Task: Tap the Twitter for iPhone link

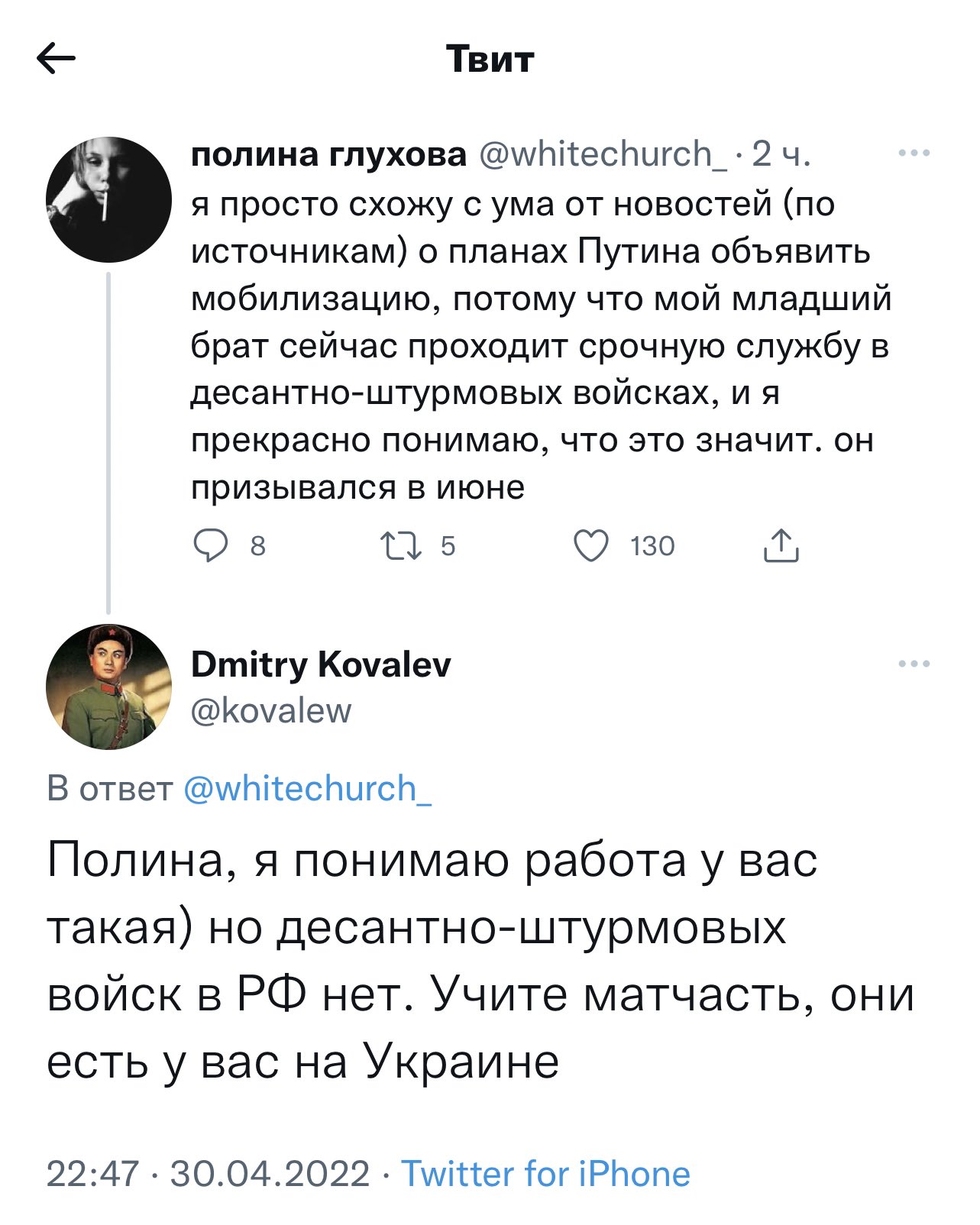Action: pyautogui.click(x=545, y=1174)
